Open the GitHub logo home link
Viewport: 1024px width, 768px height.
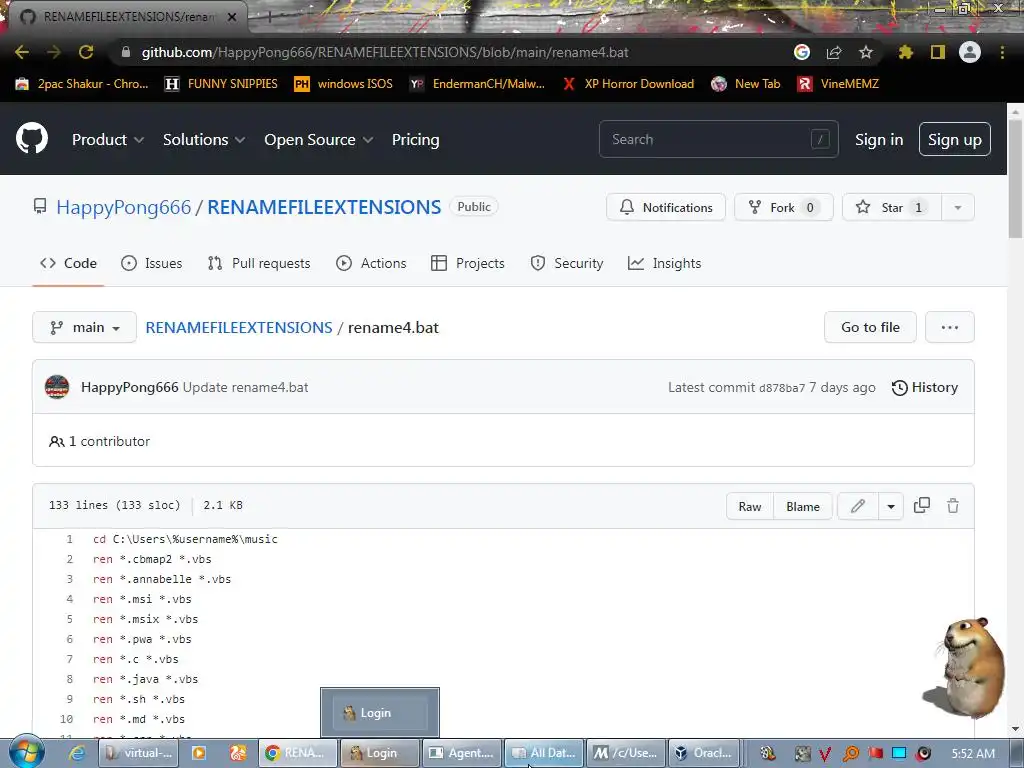pos(32,138)
